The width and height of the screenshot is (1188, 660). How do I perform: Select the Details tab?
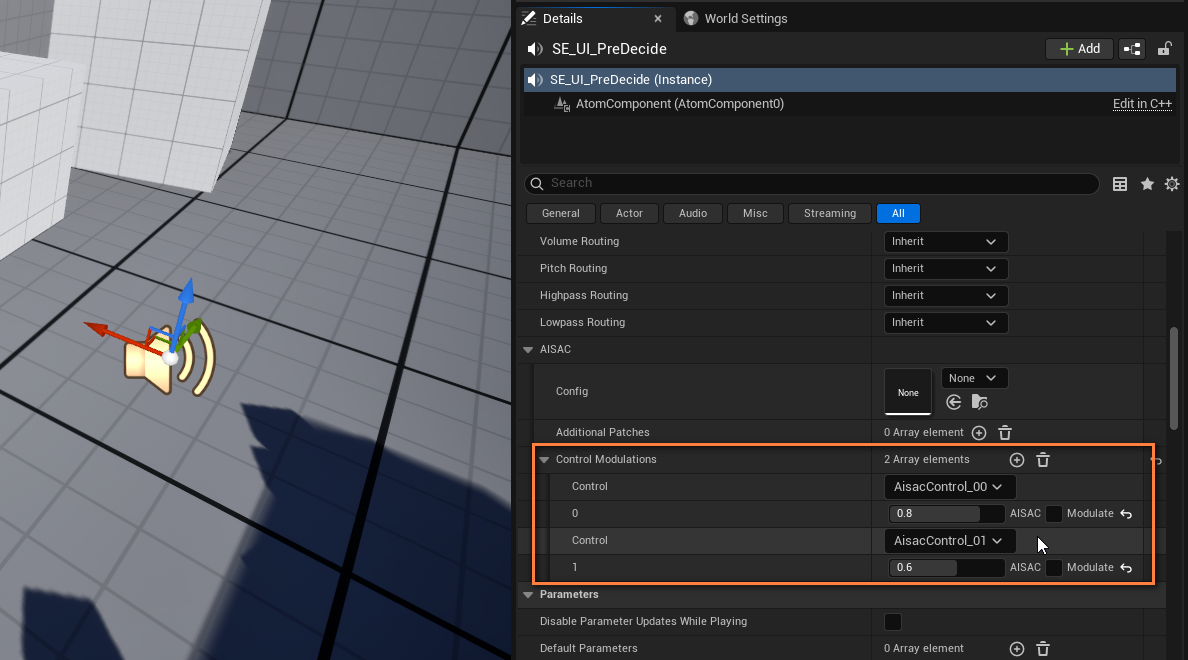[x=562, y=18]
